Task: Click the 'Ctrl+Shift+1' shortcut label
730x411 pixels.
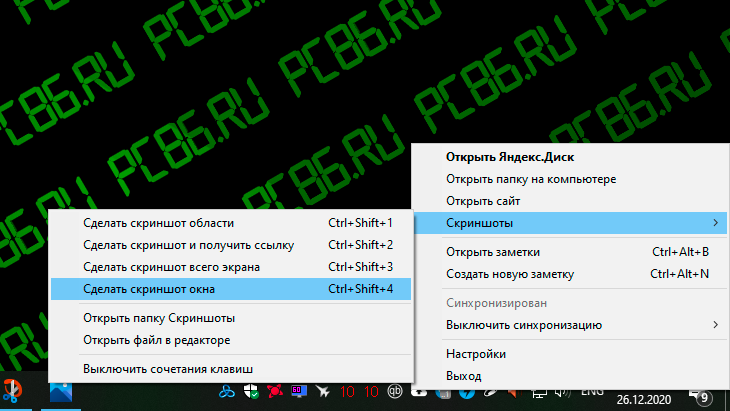Action: tap(360, 223)
